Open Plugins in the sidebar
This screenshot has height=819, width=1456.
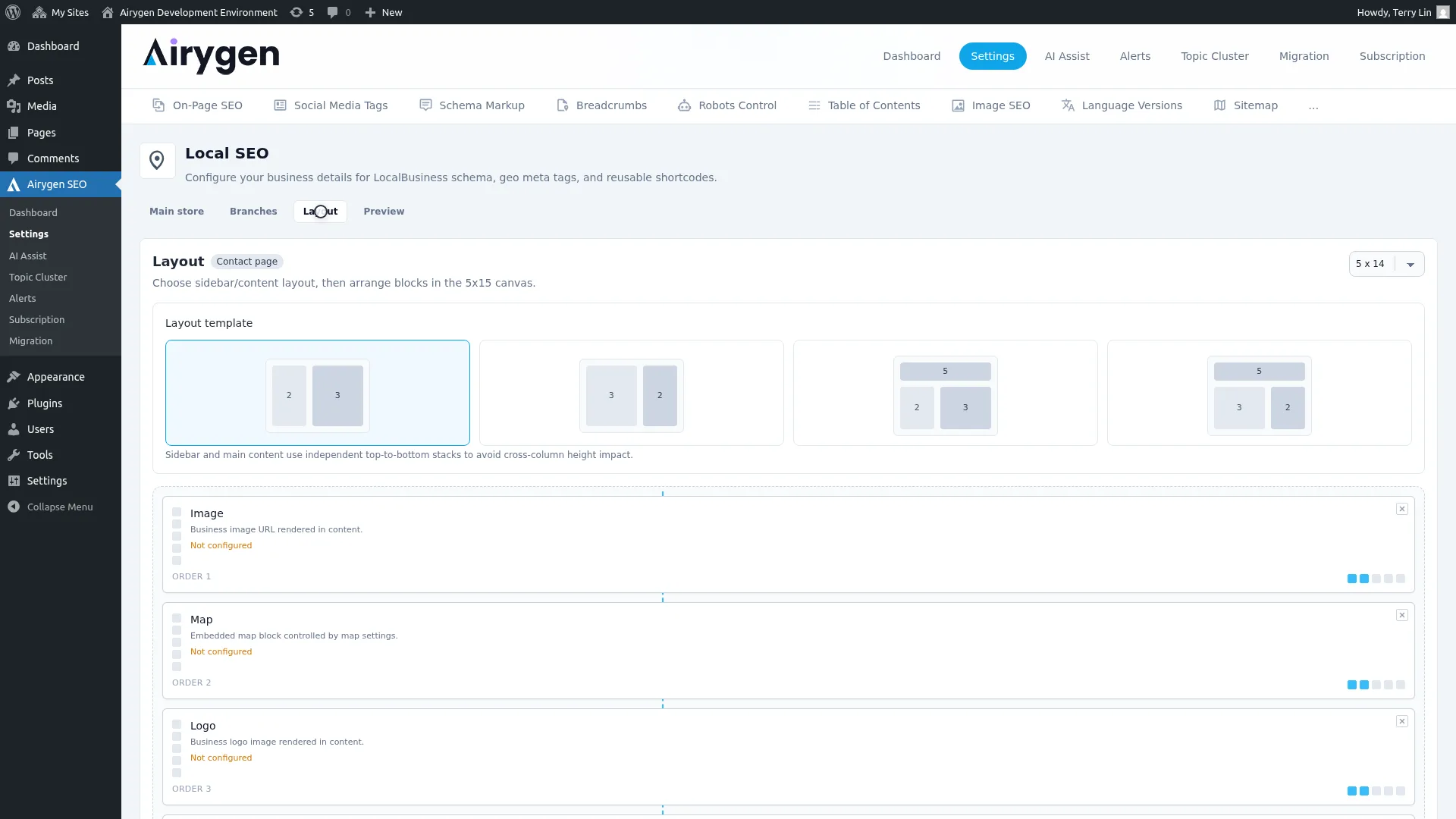point(61,403)
